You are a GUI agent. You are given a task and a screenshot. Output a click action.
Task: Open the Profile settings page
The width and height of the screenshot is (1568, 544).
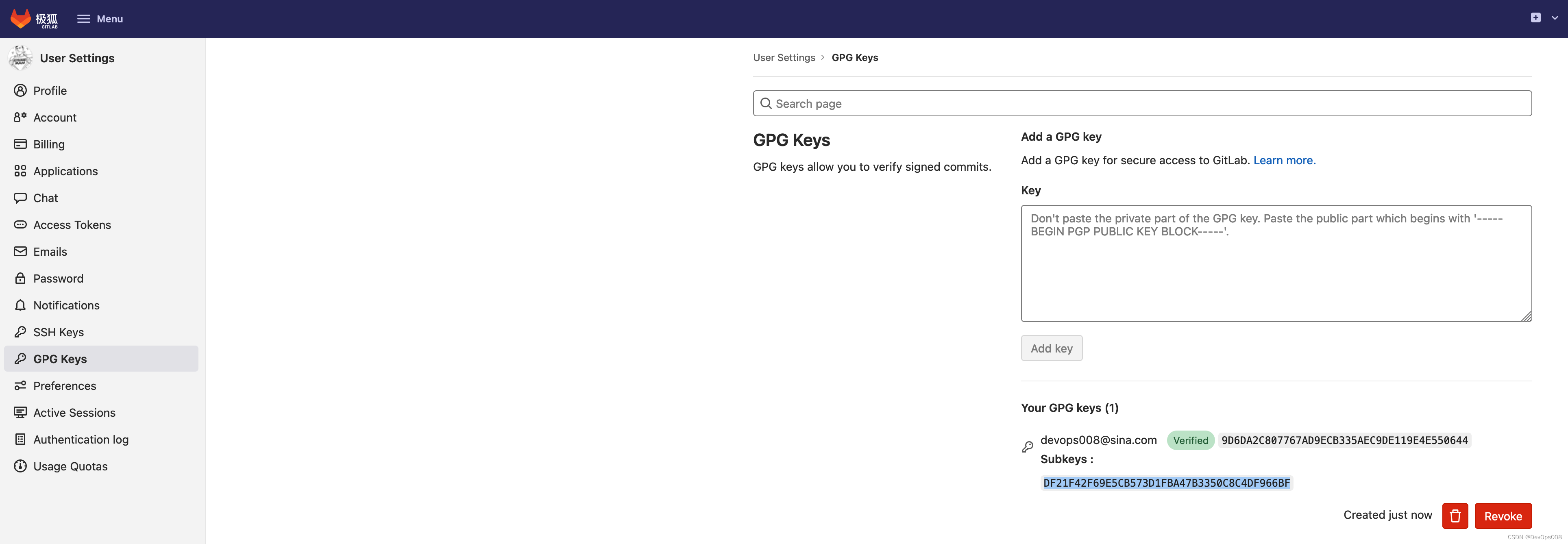50,91
